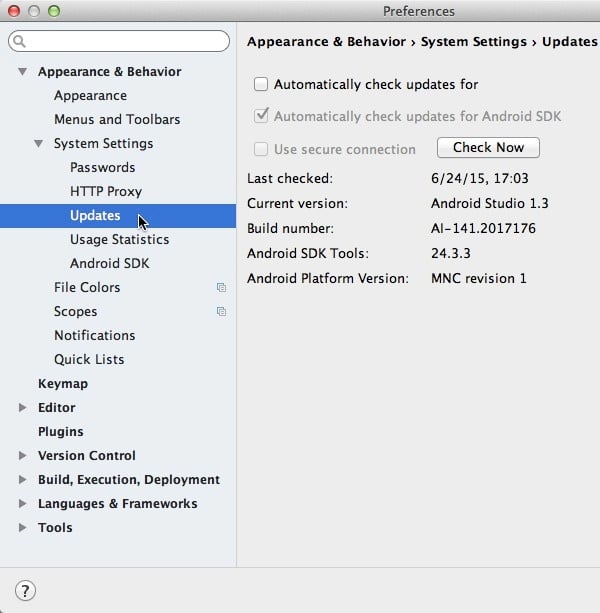Image resolution: width=600 pixels, height=613 pixels.
Task: Open Keymap settings
Action: click(63, 384)
